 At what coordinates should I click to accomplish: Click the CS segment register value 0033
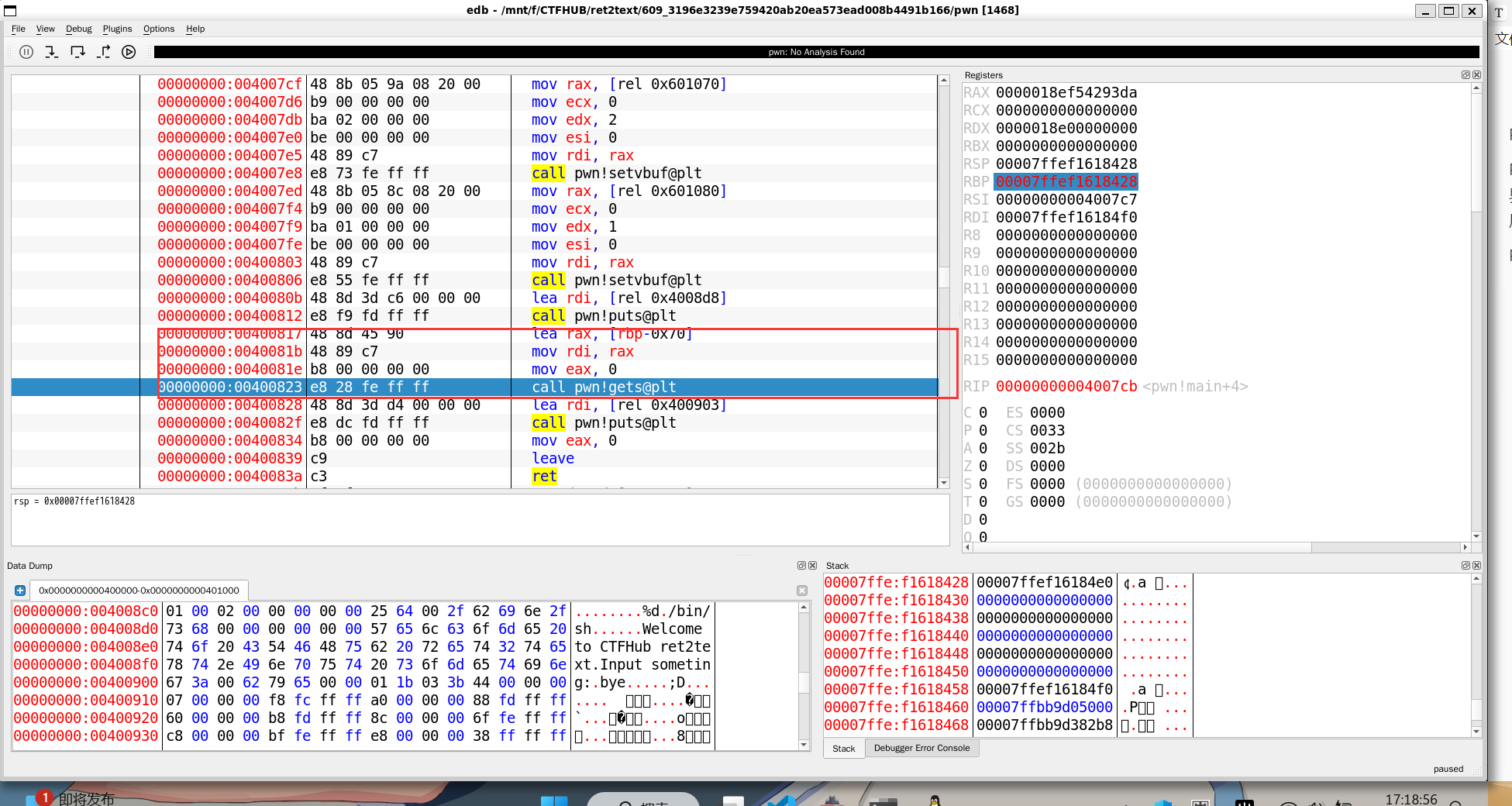(x=1047, y=431)
